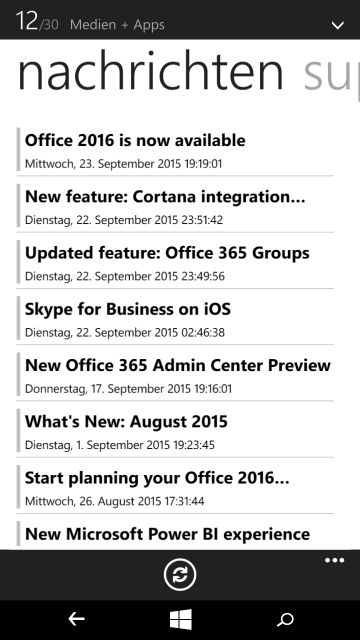Expand the top chevron dropdown

pos(338,25)
